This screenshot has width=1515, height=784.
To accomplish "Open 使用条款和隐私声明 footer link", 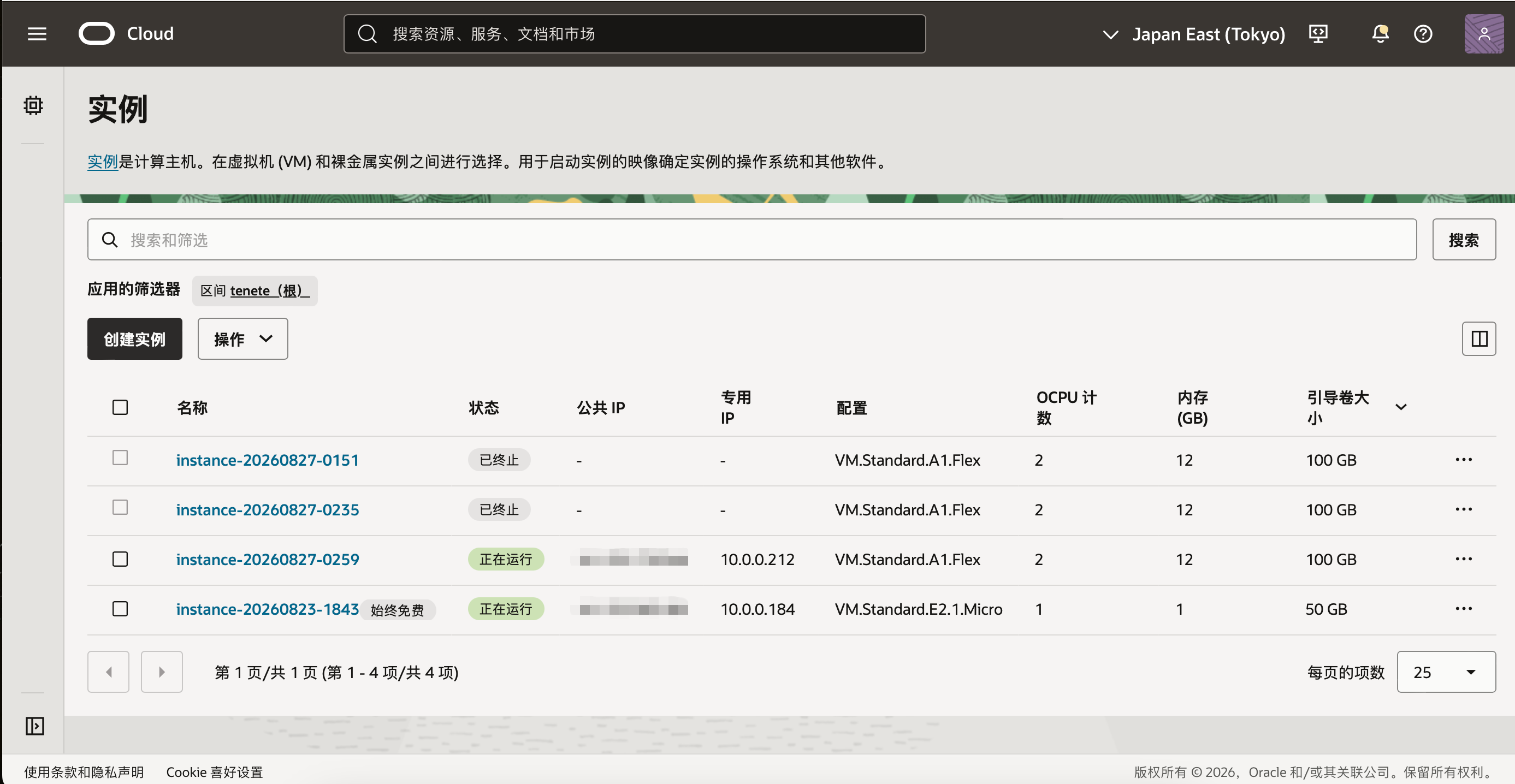I will coord(84,771).
